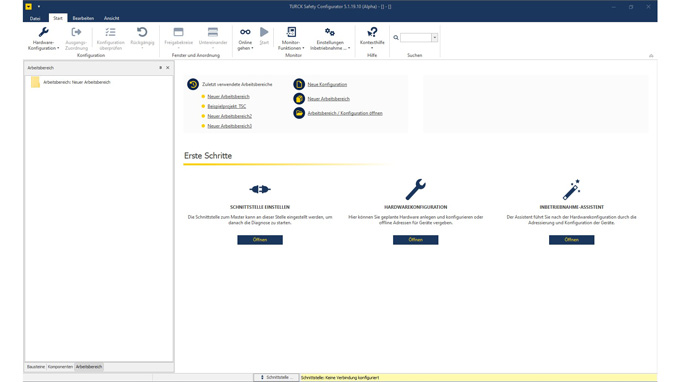Pin the Arbeitsbereich panel

click(x=160, y=68)
